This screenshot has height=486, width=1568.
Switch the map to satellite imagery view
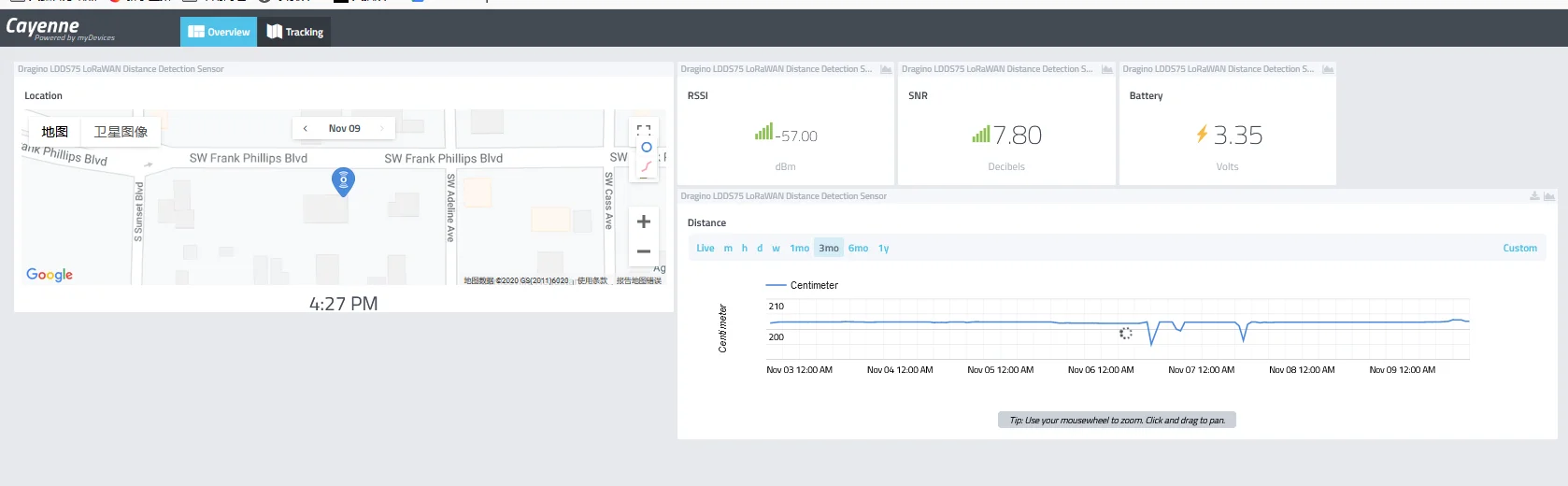coord(121,132)
